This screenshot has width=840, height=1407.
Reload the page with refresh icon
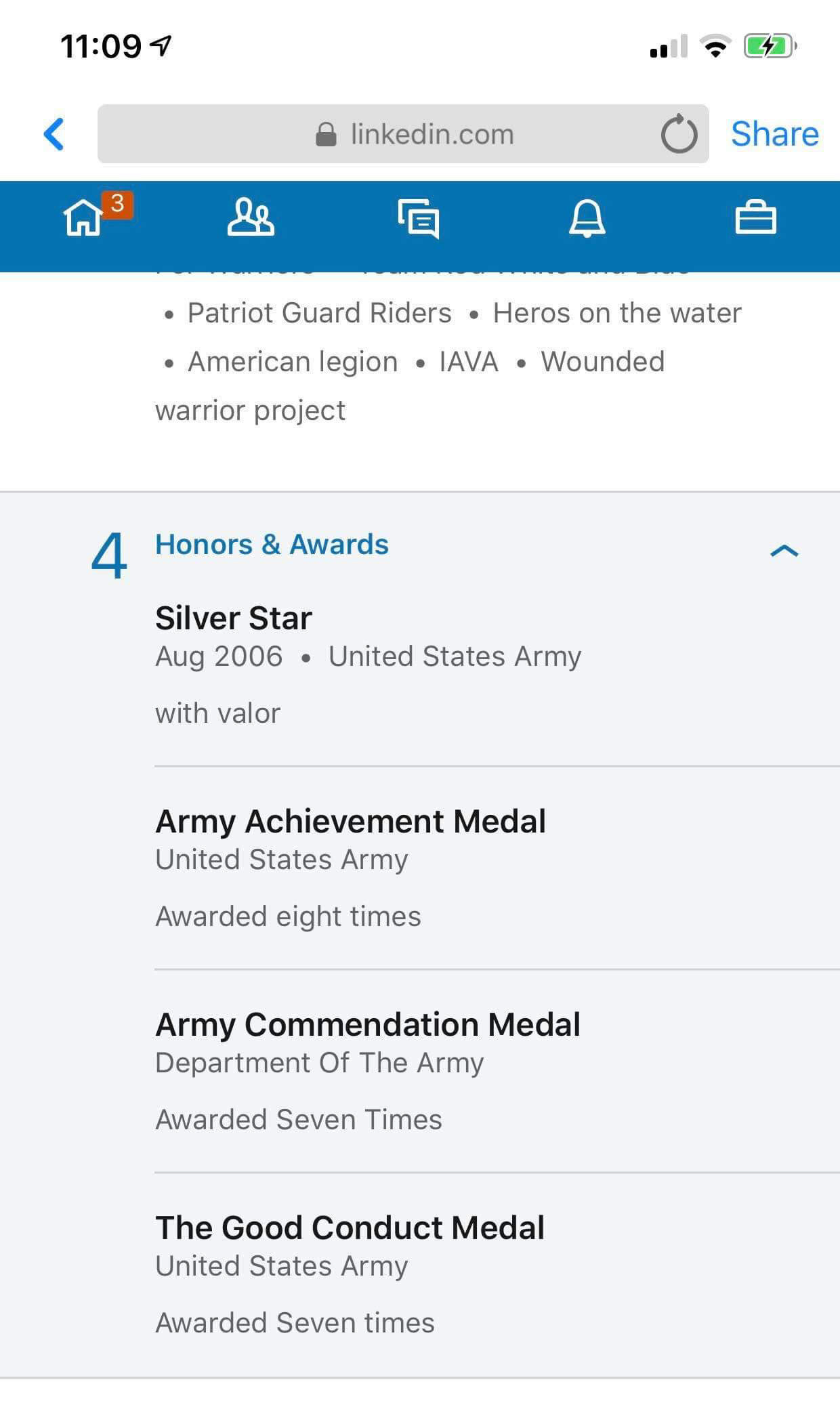tap(679, 134)
